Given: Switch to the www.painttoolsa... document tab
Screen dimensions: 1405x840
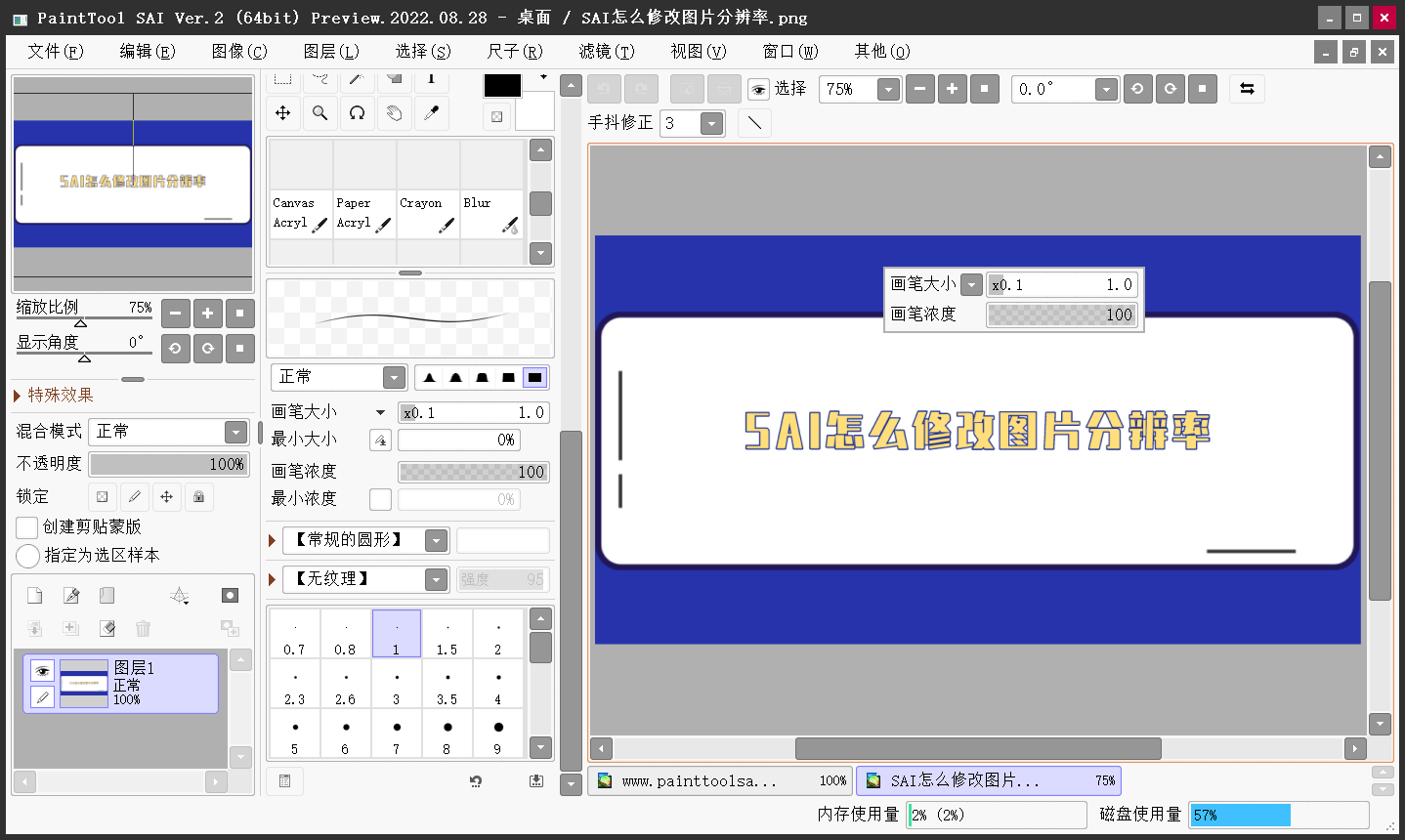Looking at the screenshot, I should (x=720, y=780).
